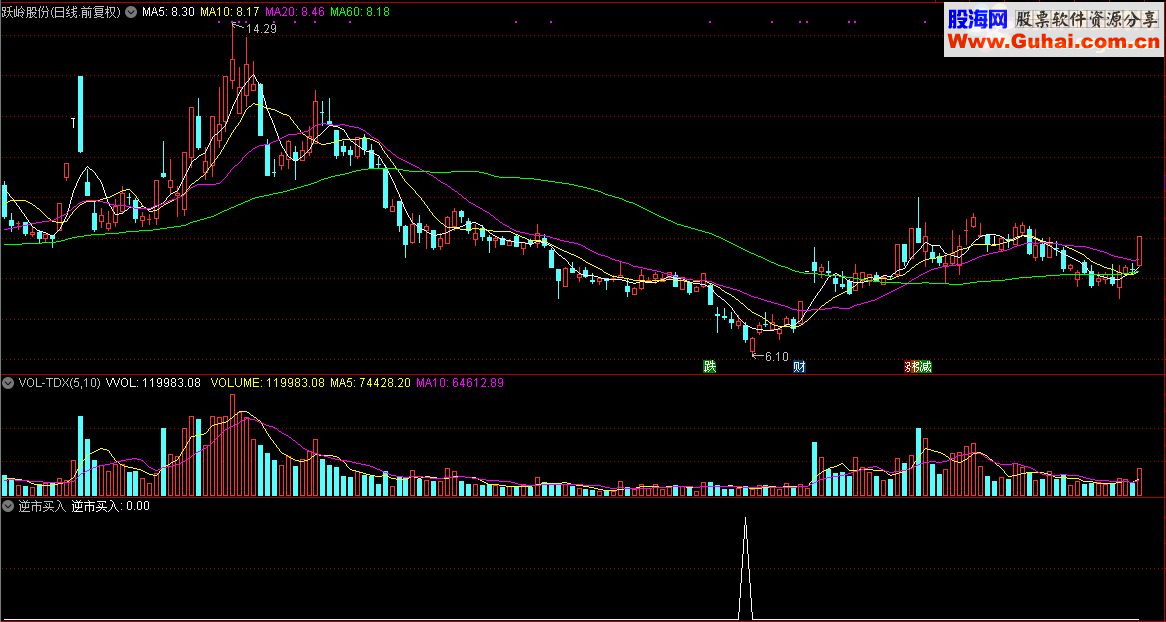The width and height of the screenshot is (1166, 622).
Task: Click the green 减 event marker
Action: click(x=925, y=367)
